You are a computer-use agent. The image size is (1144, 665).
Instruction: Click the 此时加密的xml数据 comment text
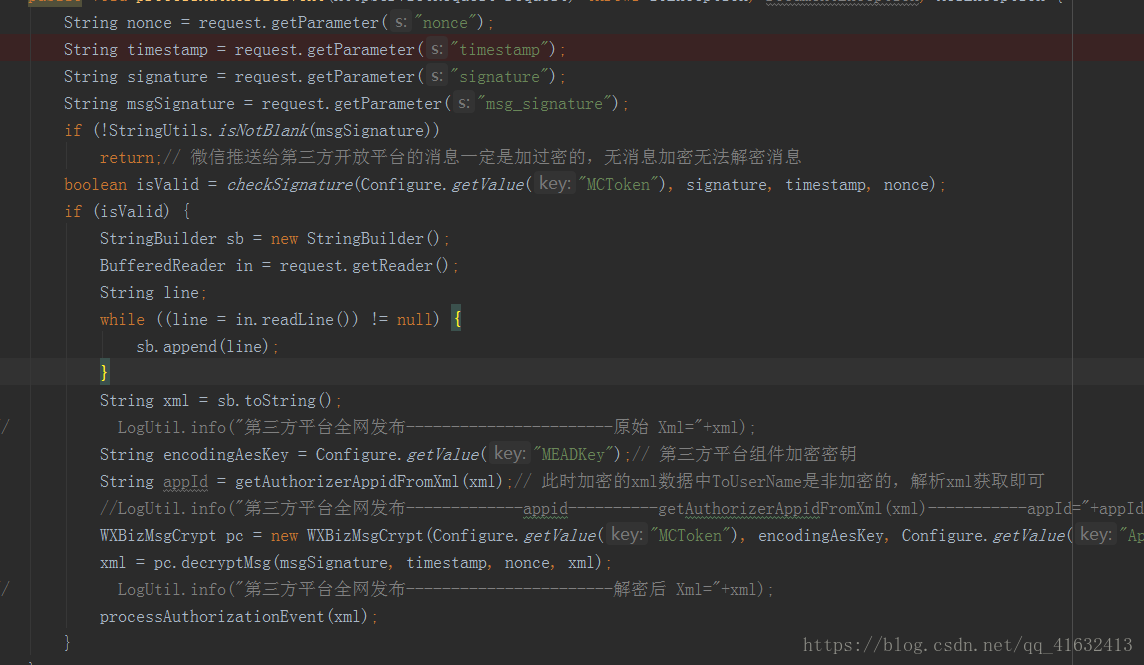[x=781, y=481]
